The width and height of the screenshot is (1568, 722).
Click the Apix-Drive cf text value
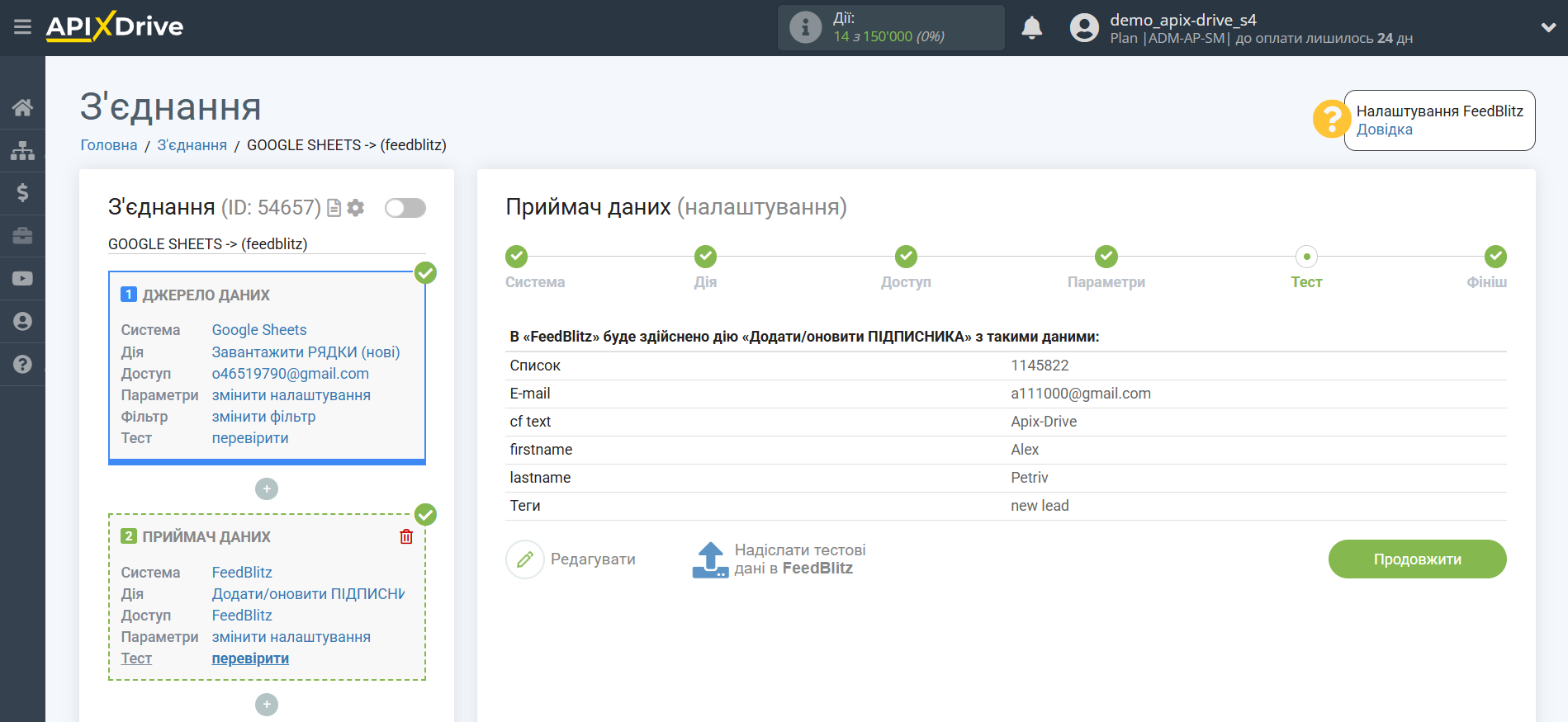(x=1044, y=422)
